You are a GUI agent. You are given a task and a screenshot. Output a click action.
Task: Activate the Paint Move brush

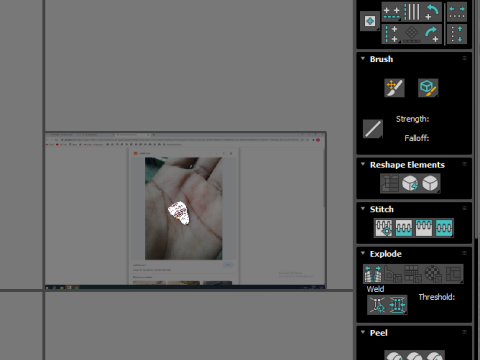394,88
